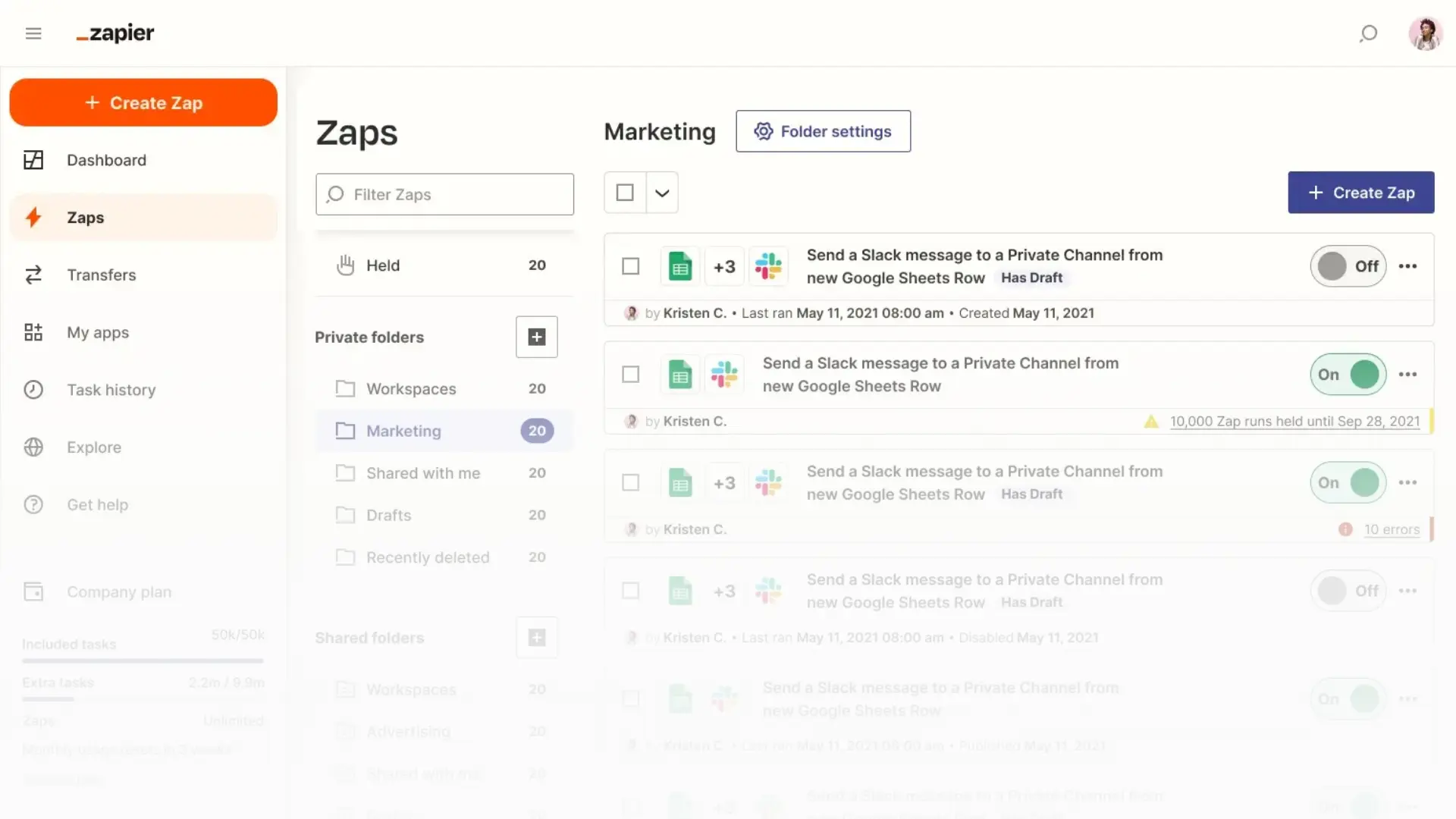Focus the Filter Zaps search field

(444, 194)
